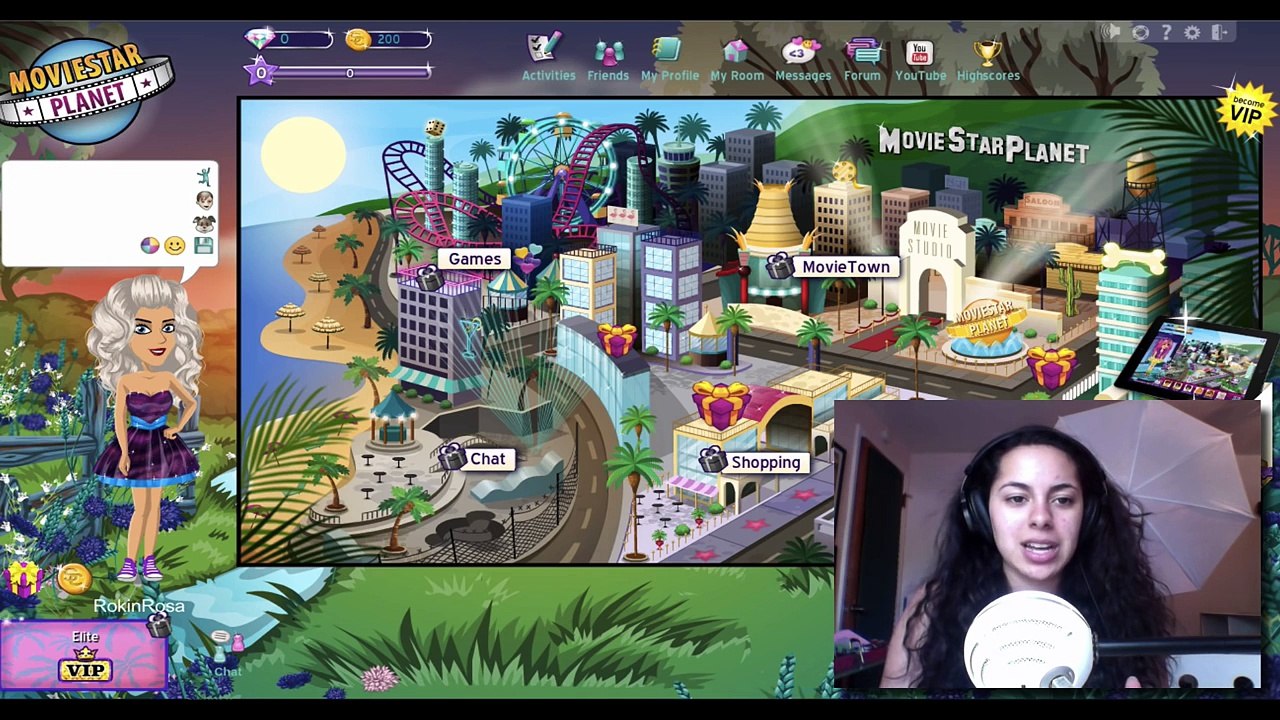Click the MovieStarPlanet logo
The height and width of the screenshot is (720, 1280).
click(88, 90)
